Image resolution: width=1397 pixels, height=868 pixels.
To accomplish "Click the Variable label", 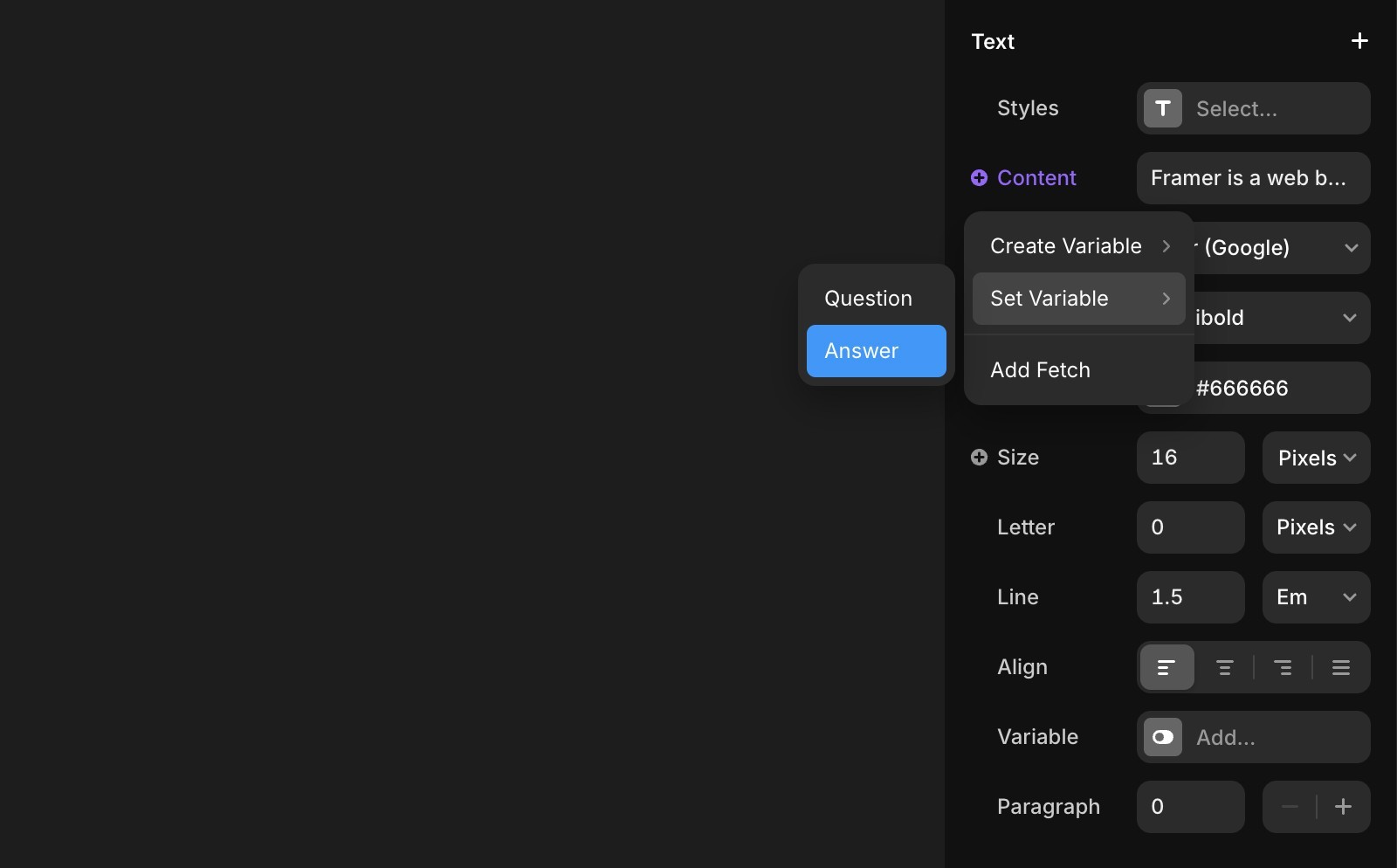I will [1038, 737].
